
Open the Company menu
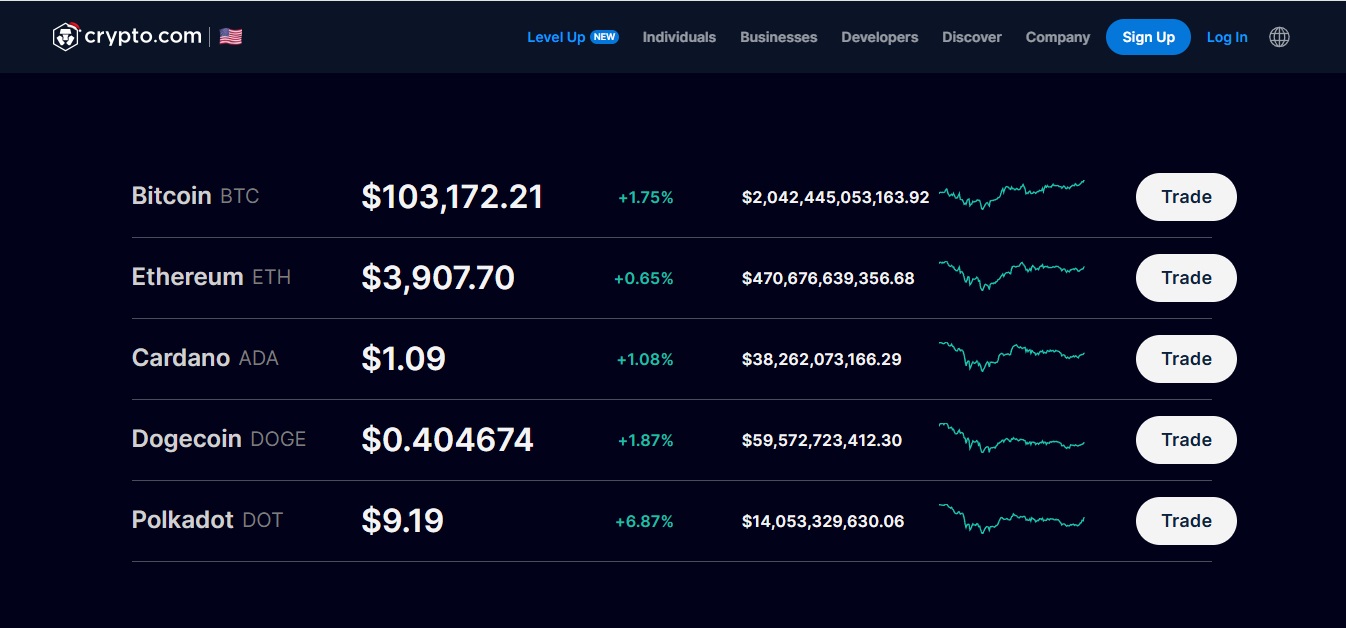1057,37
